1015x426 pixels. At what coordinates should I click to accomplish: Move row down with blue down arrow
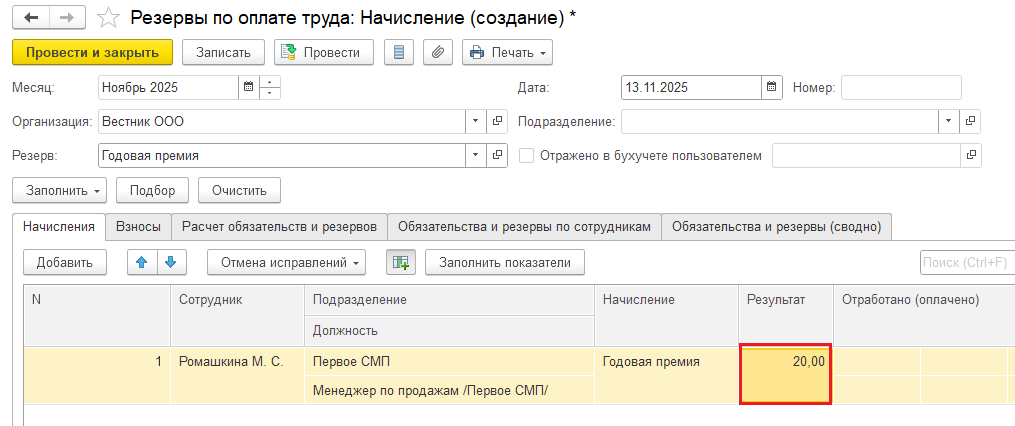pos(170,262)
